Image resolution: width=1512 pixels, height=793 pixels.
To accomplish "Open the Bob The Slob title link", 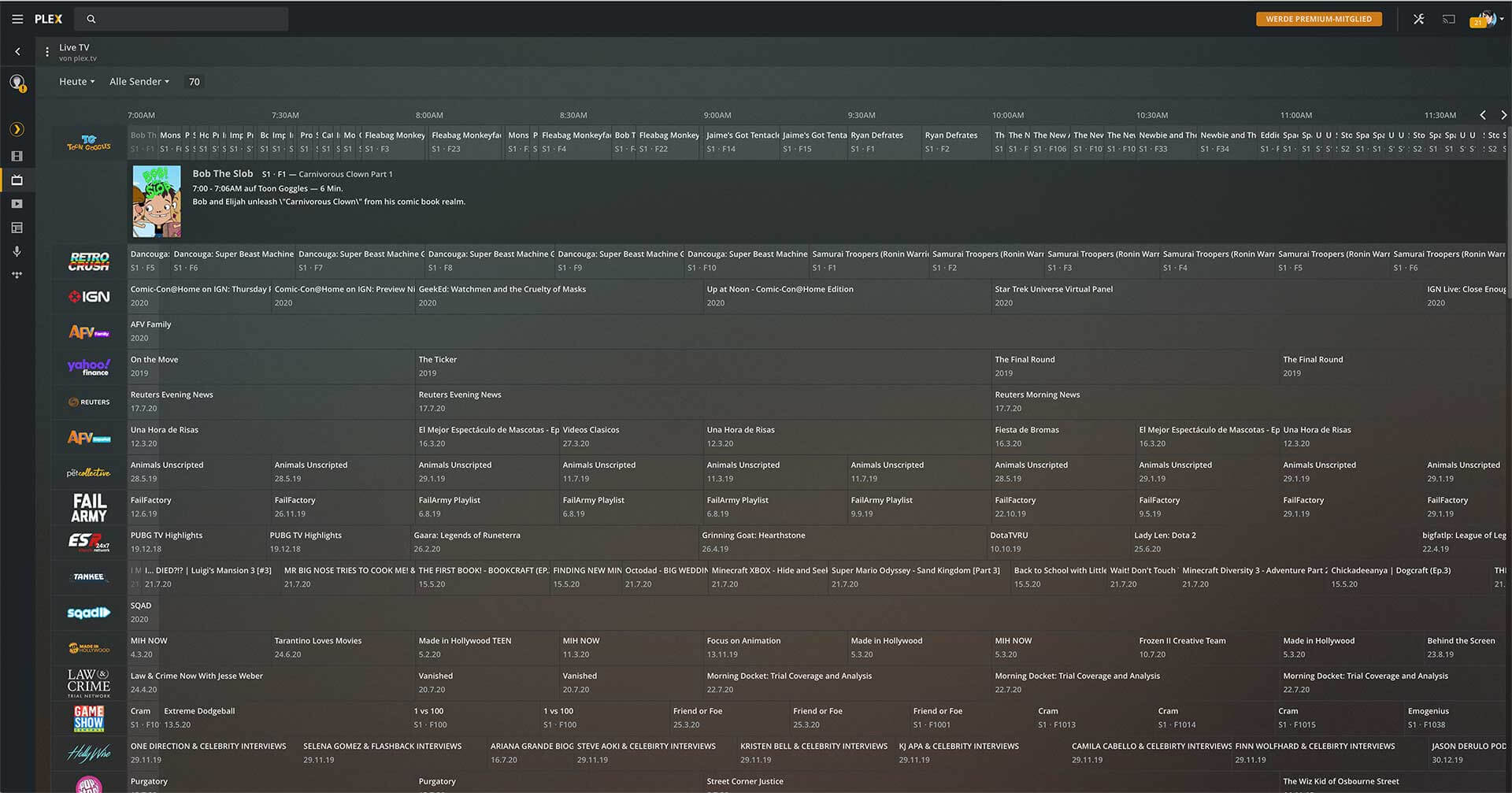I will point(223,174).
